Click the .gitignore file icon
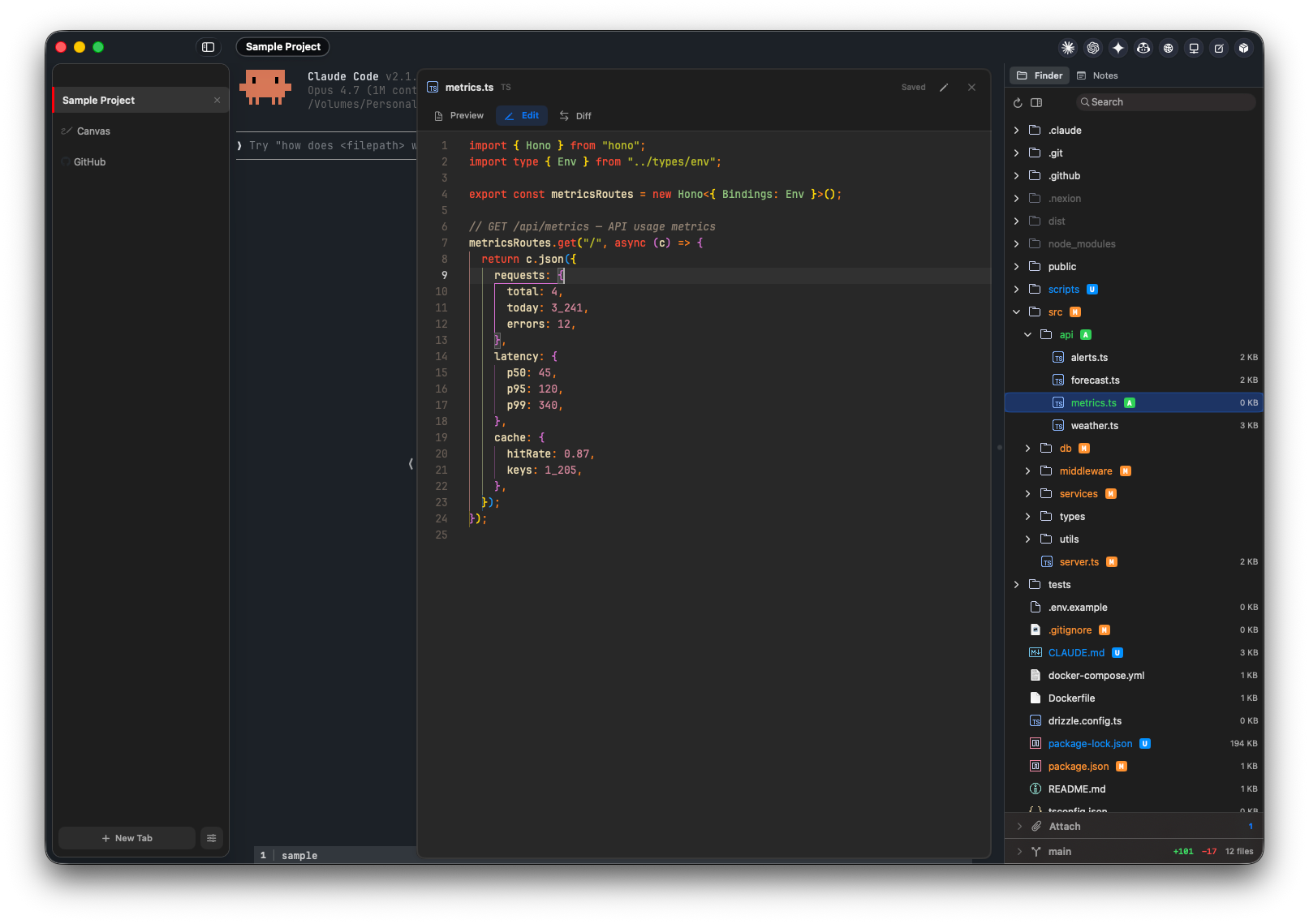 (x=1036, y=630)
